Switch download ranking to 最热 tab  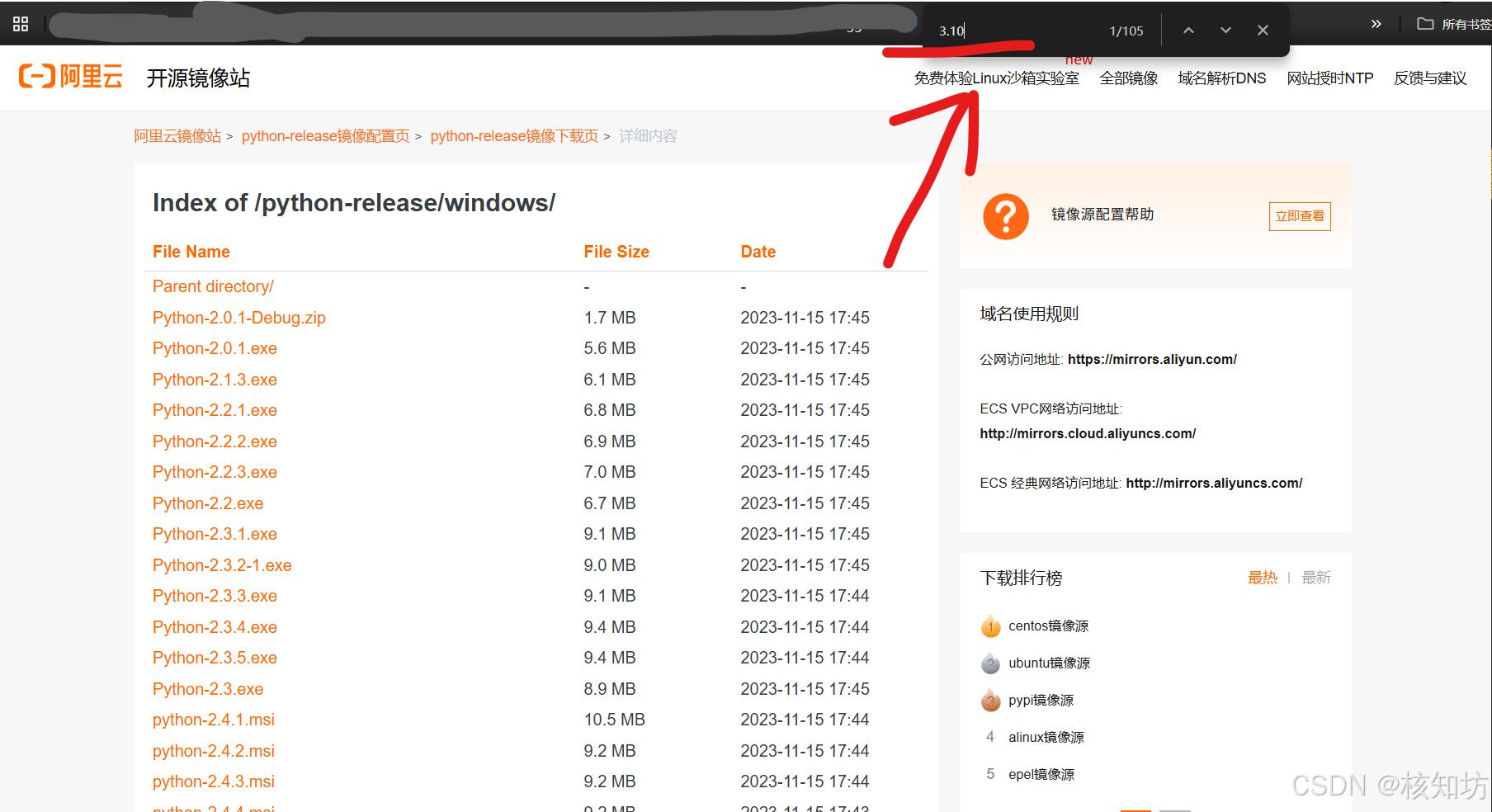[x=1263, y=578]
